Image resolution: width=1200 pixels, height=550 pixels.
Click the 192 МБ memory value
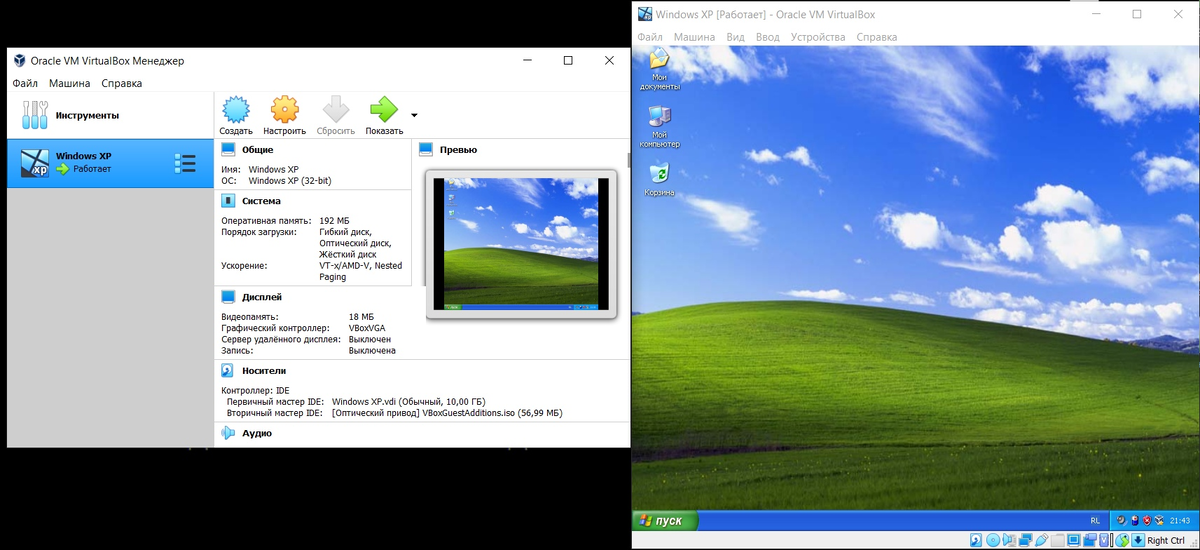pyautogui.click(x=334, y=219)
